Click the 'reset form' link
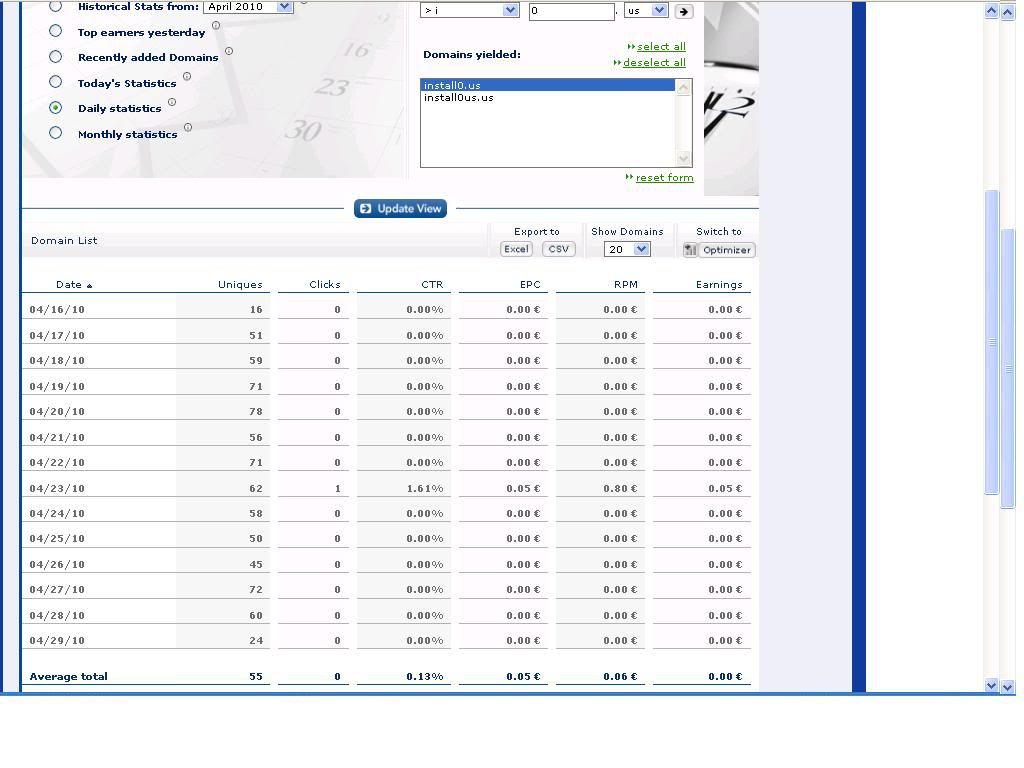Image resolution: width=1024 pixels, height=768 pixels. click(x=664, y=178)
